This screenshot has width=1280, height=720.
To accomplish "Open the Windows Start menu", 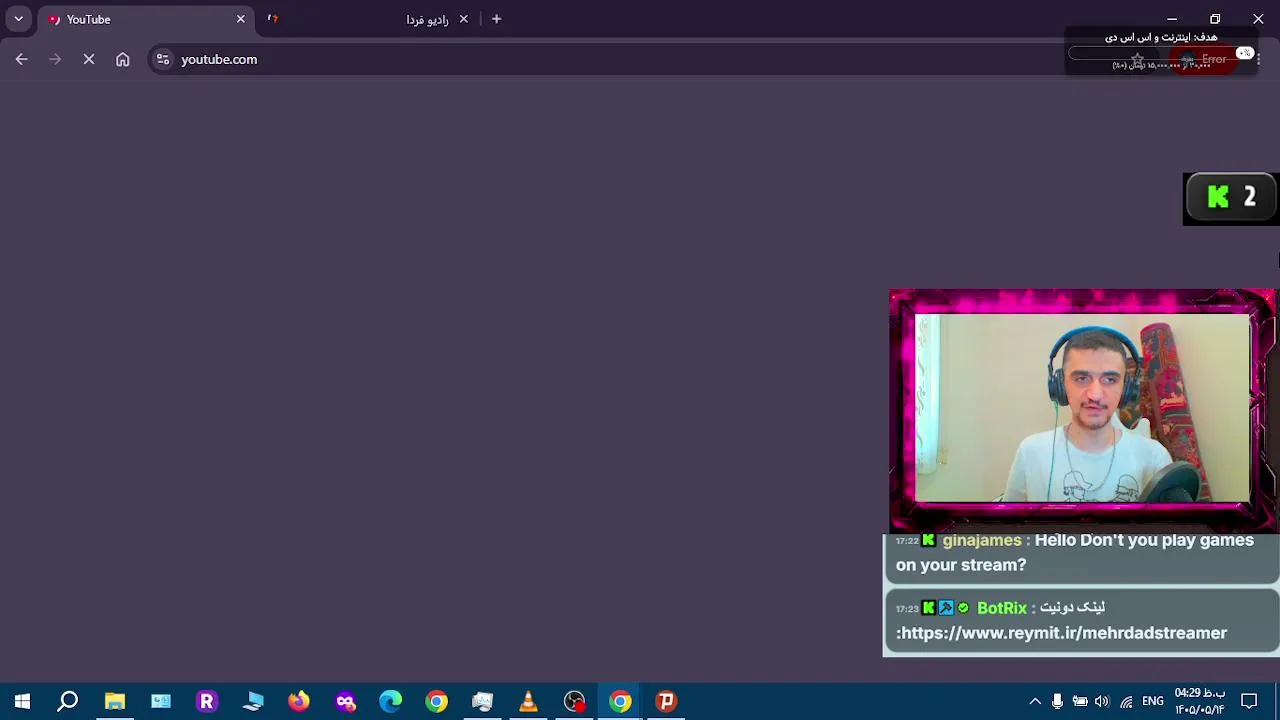I will pos(22,701).
